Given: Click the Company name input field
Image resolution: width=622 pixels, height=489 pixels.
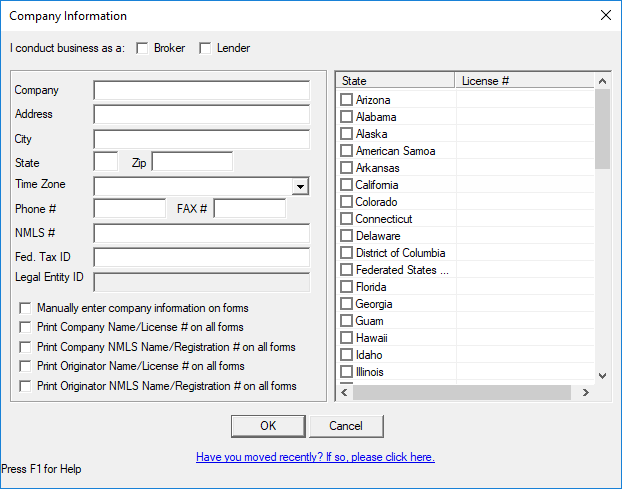Looking at the screenshot, I should click(202, 90).
